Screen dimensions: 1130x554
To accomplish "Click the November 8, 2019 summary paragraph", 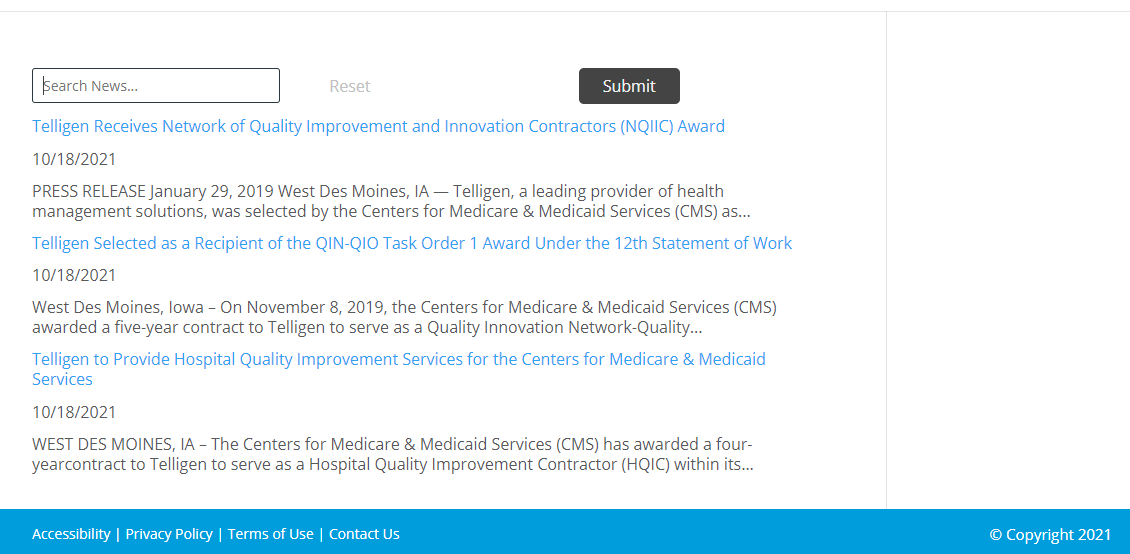I will tap(404, 318).
